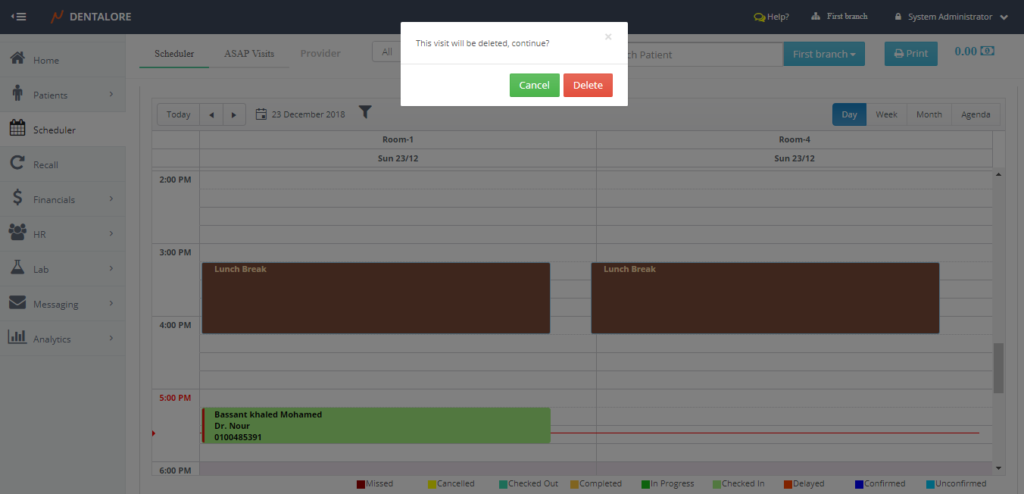Open the Lab flask icon
The image size is (1024, 494).
17,269
